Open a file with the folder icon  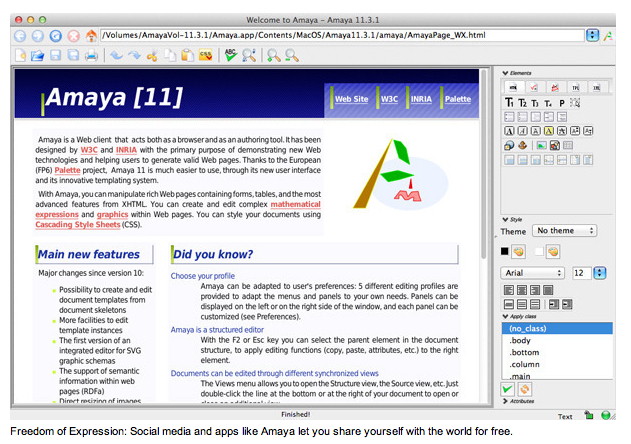tap(37, 55)
